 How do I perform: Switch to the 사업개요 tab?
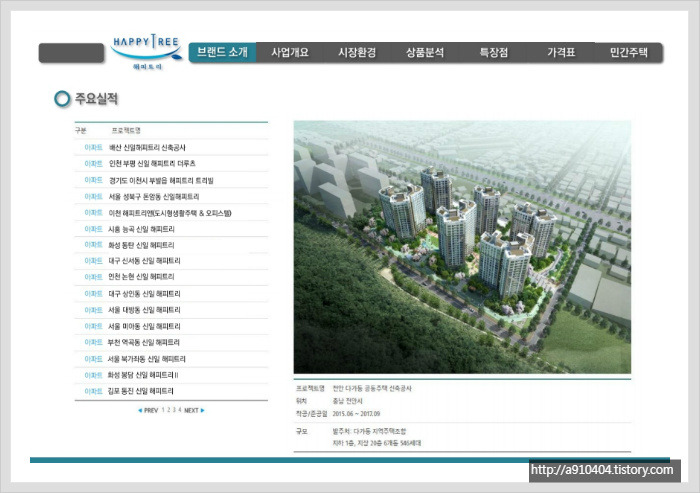coord(290,52)
